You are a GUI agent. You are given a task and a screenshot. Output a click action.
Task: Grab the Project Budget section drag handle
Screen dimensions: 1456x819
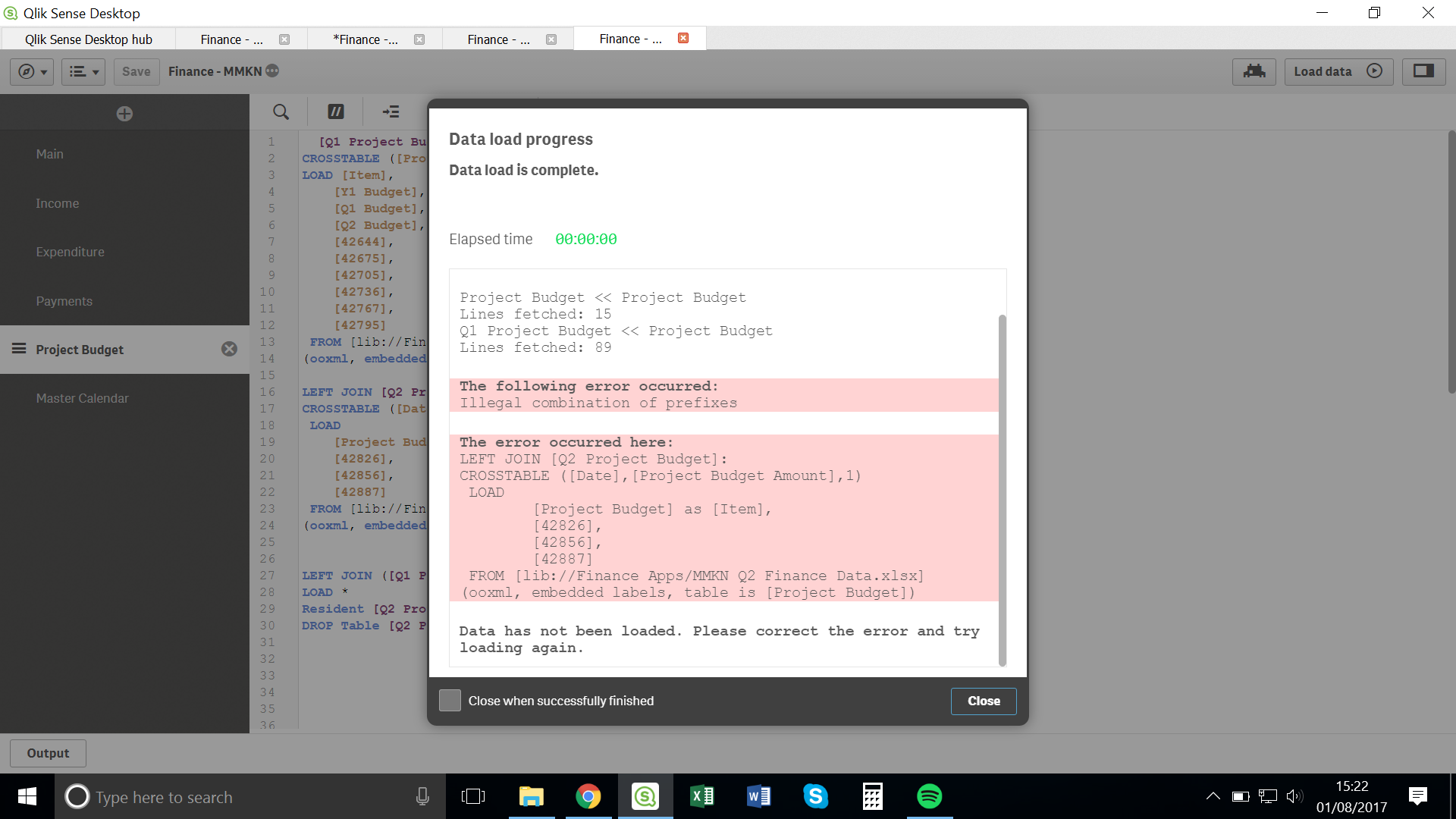pyautogui.click(x=19, y=349)
